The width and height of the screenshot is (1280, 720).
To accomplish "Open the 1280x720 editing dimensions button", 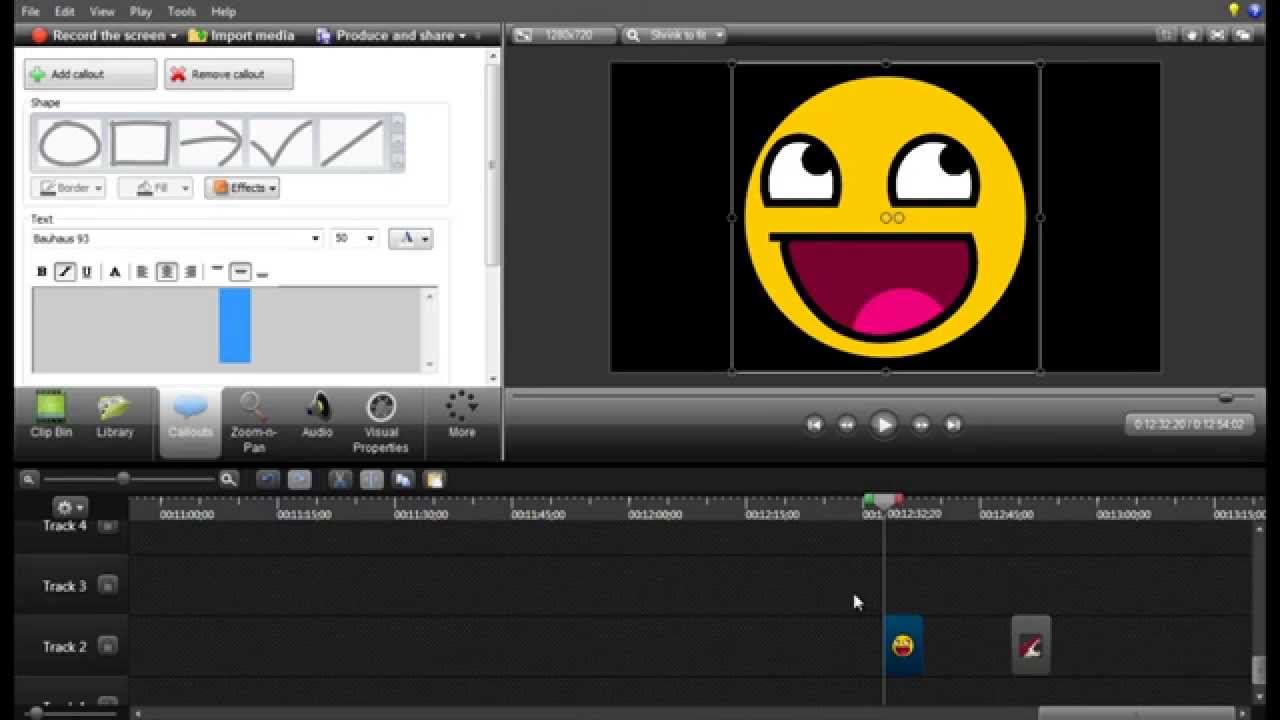I will click(563, 35).
